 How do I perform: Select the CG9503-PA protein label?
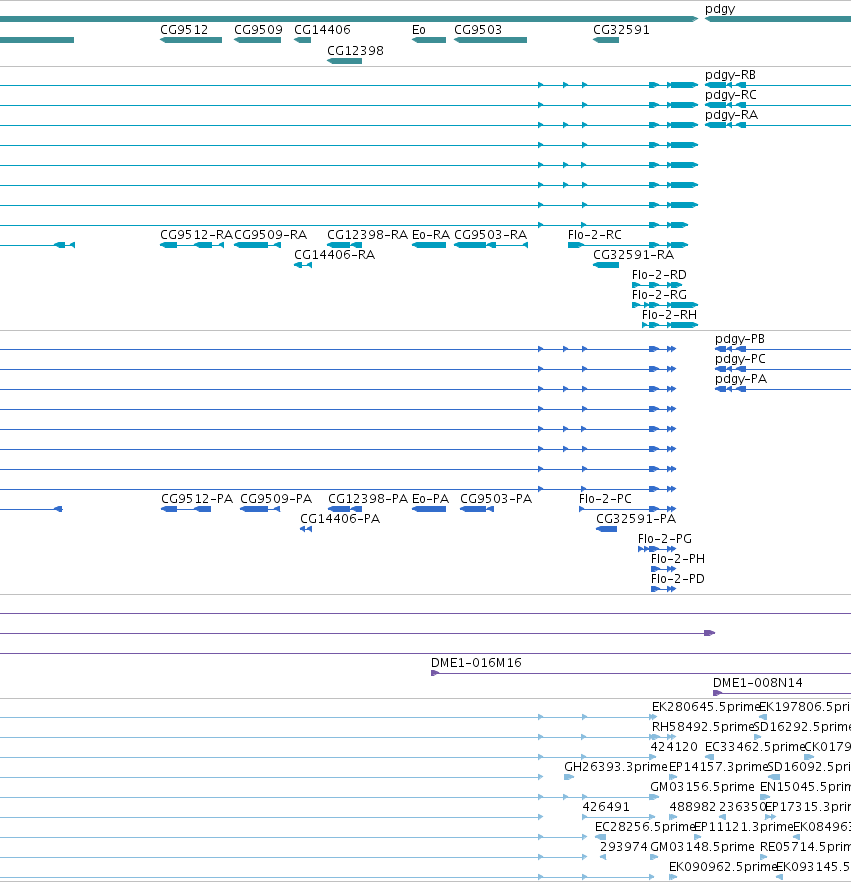[x=496, y=499]
